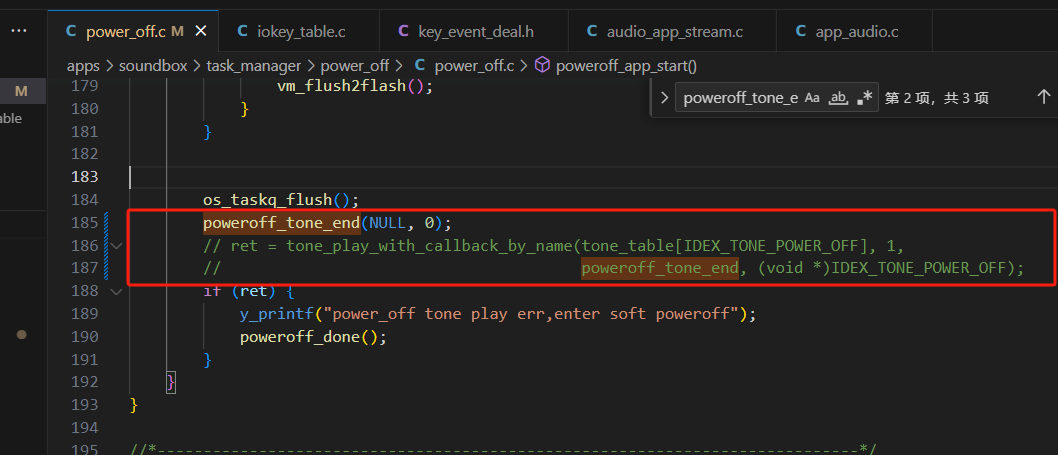Switch to the audio_app_stream.c tab

tap(672, 31)
